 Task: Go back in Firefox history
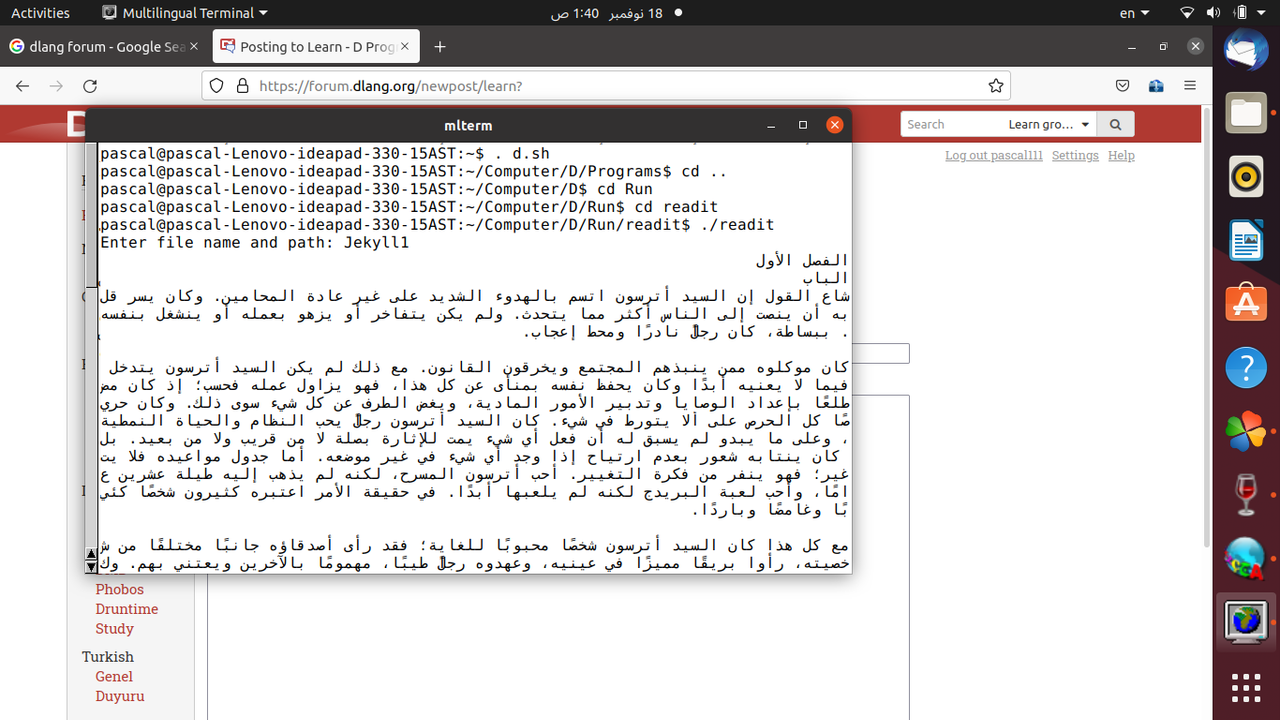click(x=23, y=86)
